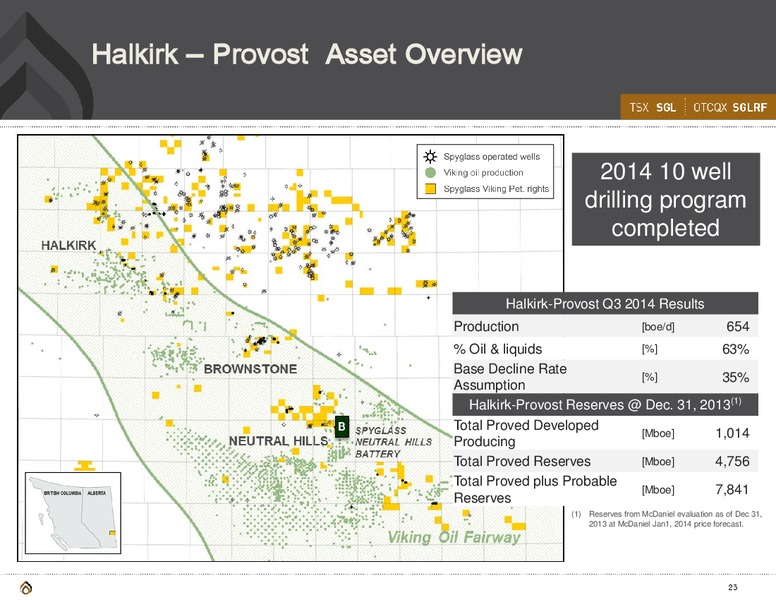Click the NEUTRAL HILLS map label
776x600 pixels.
pos(278,441)
